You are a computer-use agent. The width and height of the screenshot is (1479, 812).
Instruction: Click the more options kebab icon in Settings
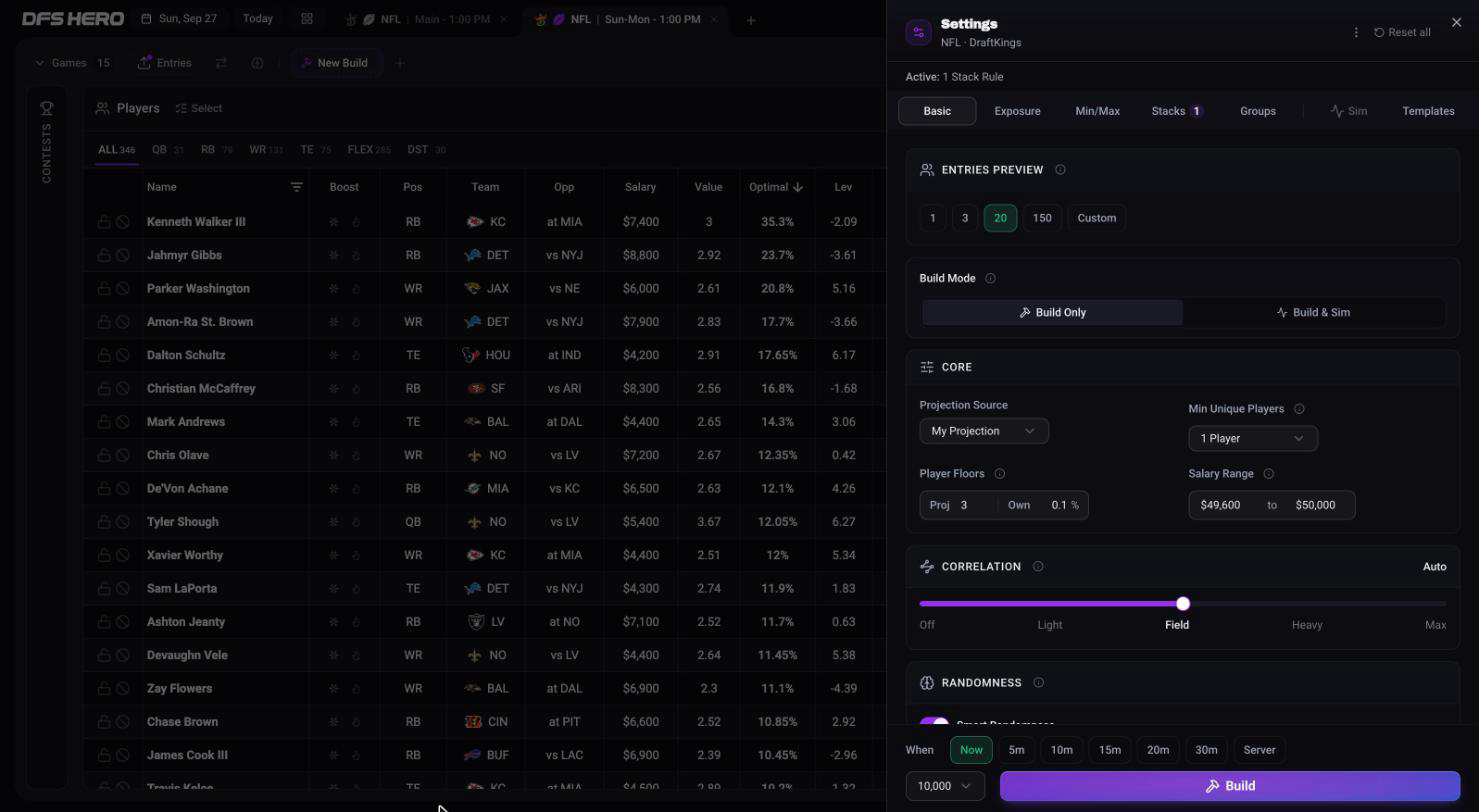(1356, 33)
